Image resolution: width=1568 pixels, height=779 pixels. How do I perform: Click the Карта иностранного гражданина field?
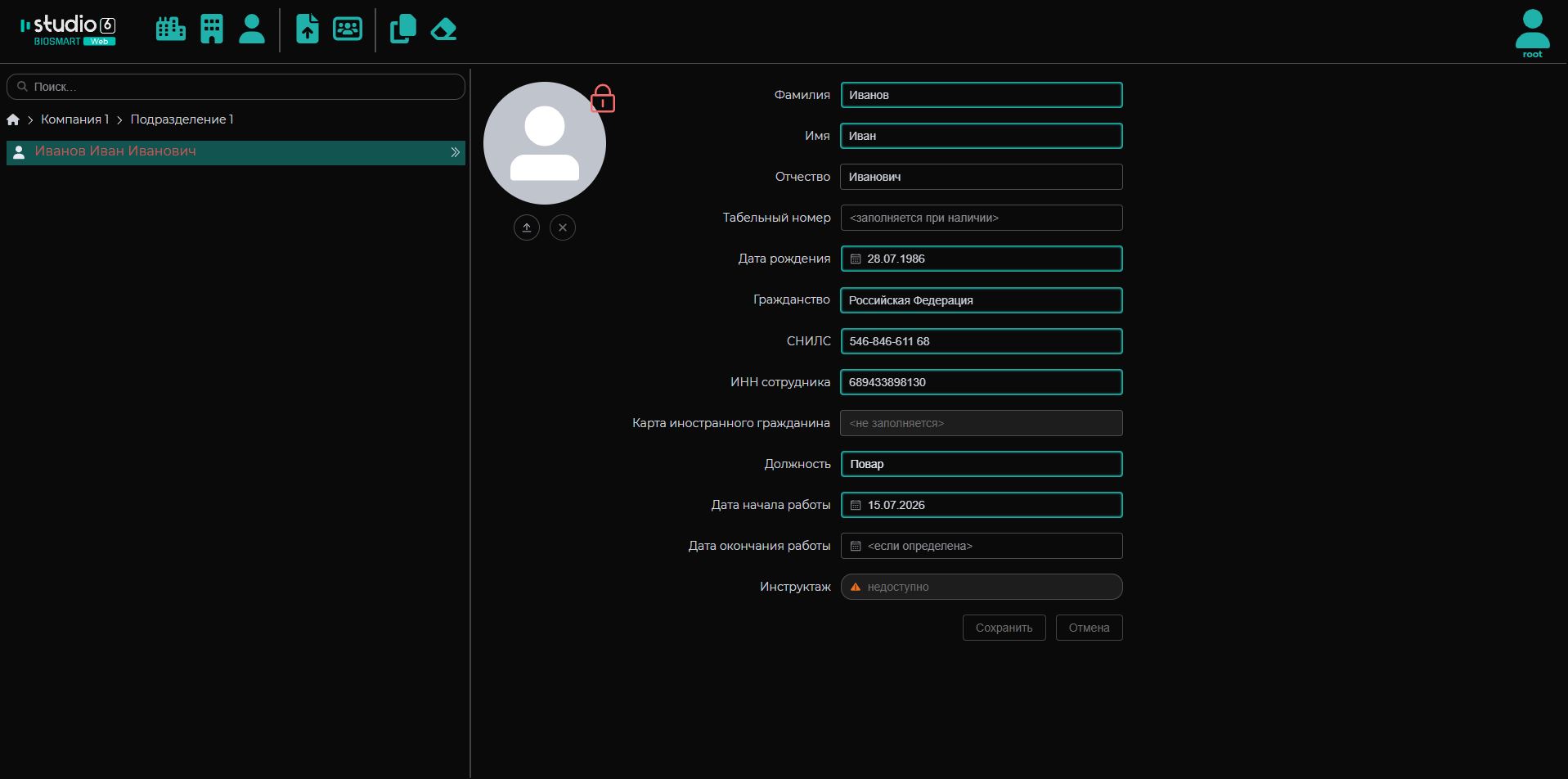point(982,423)
